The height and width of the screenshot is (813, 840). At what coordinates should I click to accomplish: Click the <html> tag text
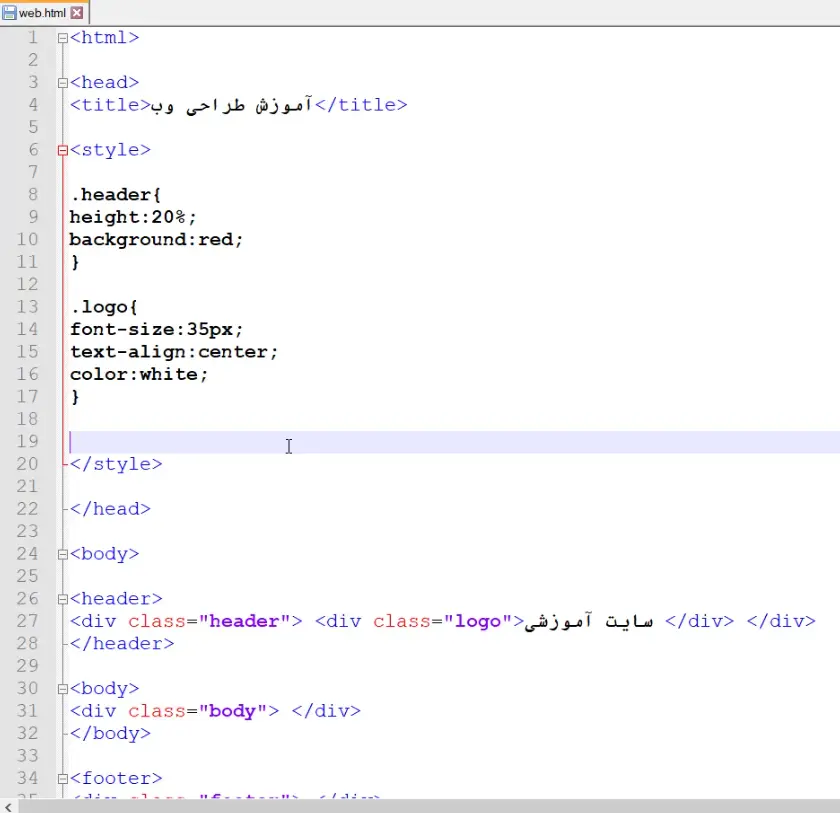104,37
